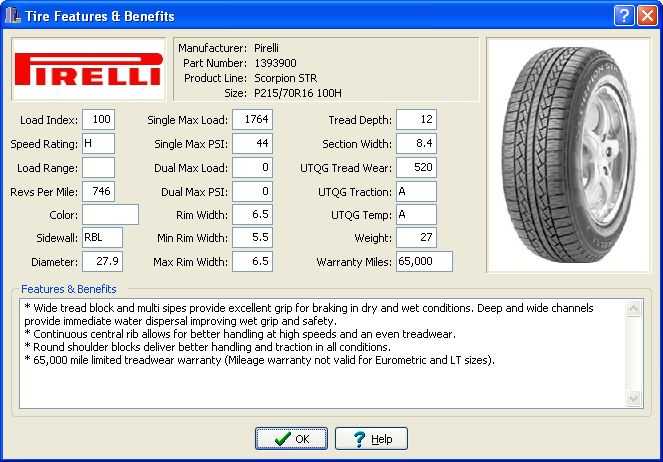
Task: Click the Single Max Load field
Action: point(253,120)
